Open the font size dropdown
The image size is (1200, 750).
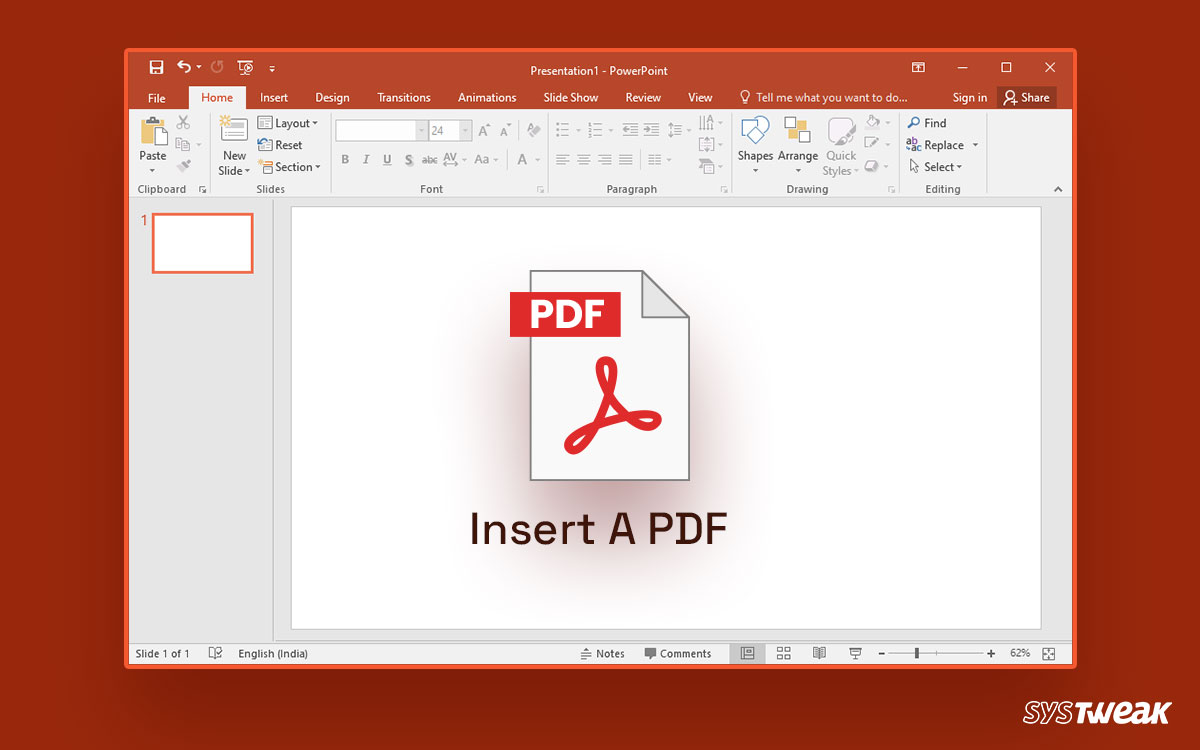click(x=463, y=130)
